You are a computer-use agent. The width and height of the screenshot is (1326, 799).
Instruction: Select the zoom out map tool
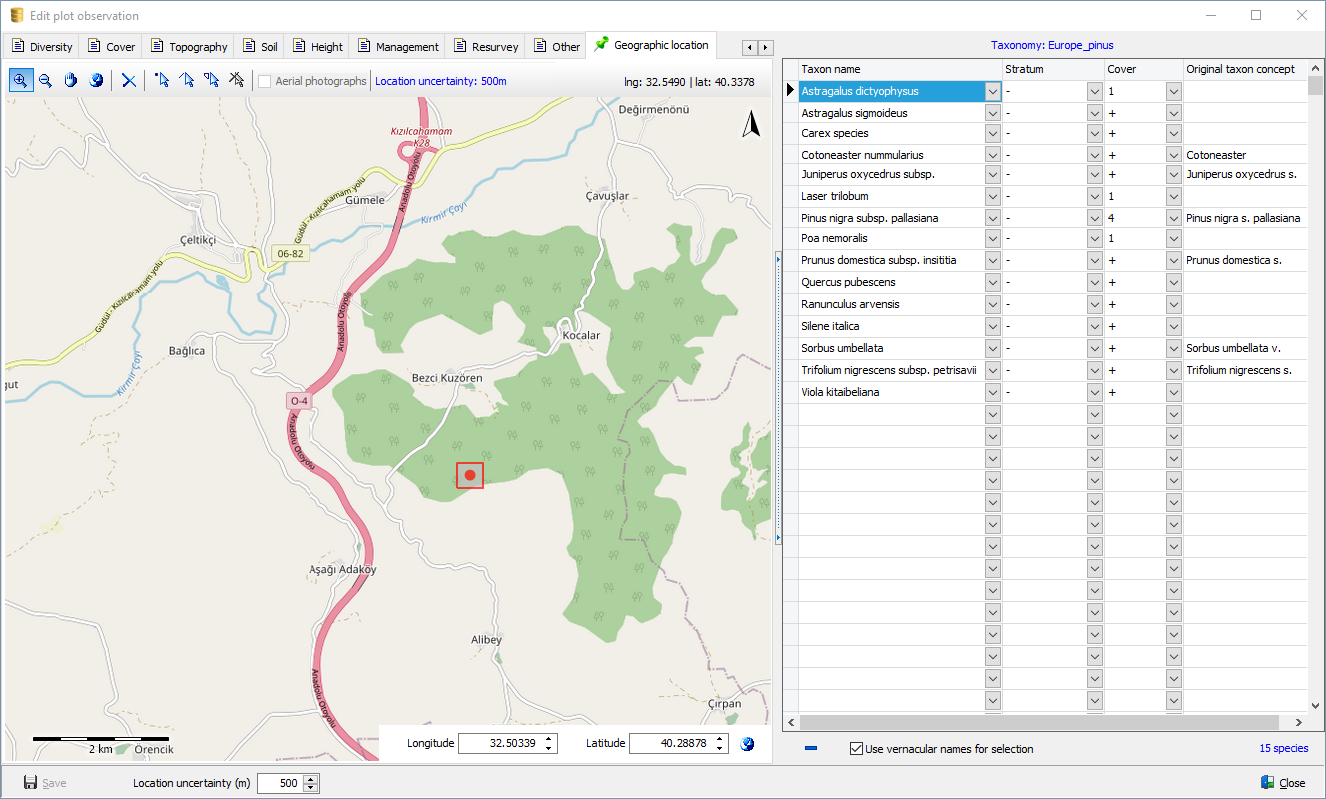pos(45,81)
